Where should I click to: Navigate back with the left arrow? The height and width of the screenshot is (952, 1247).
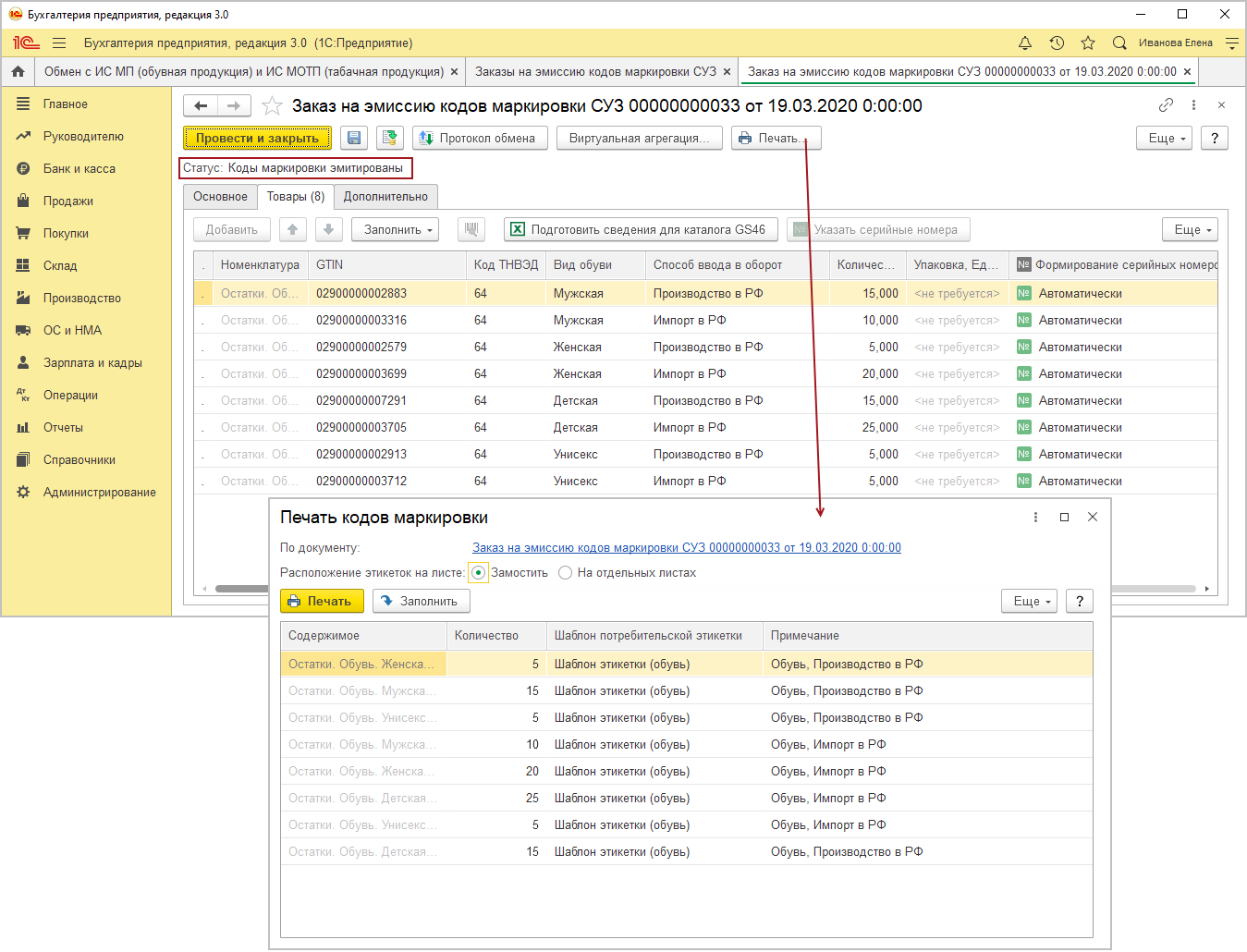tap(201, 105)
